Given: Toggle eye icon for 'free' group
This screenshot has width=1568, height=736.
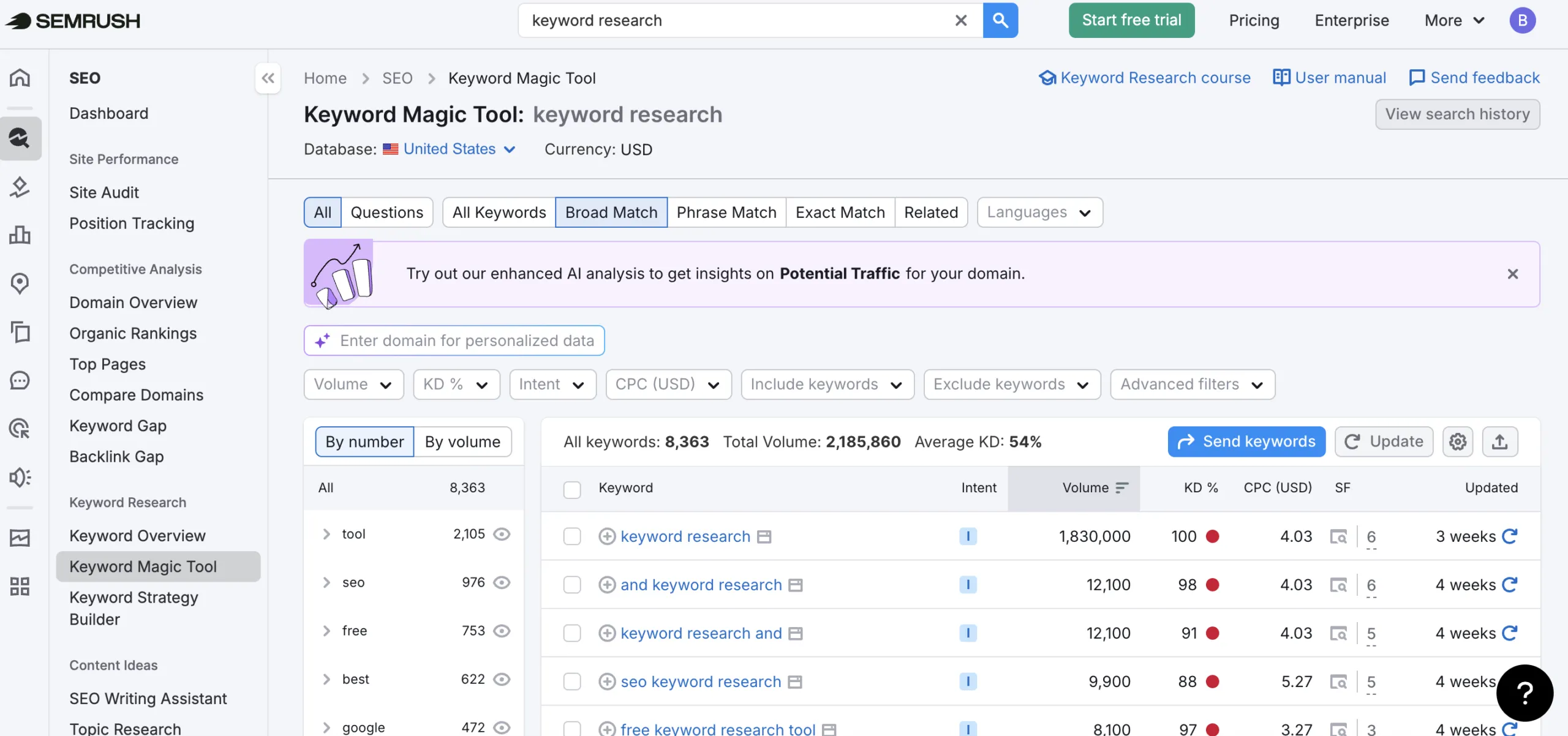Looking at the screenshot, I should tap(502, 631).
